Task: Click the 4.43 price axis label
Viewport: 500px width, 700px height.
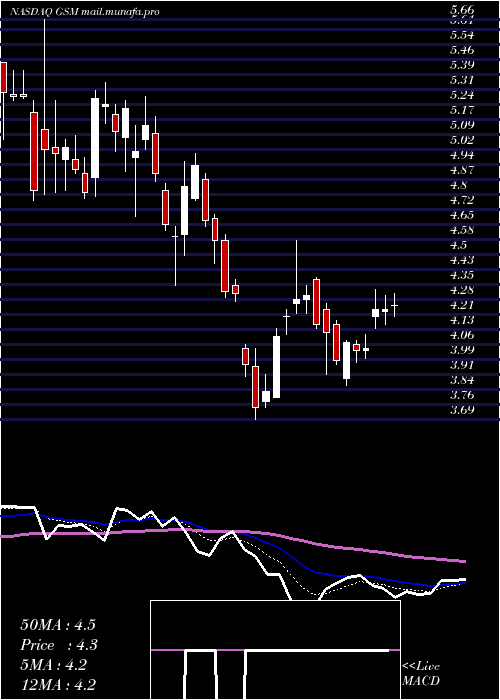Action: click(462, 260)
